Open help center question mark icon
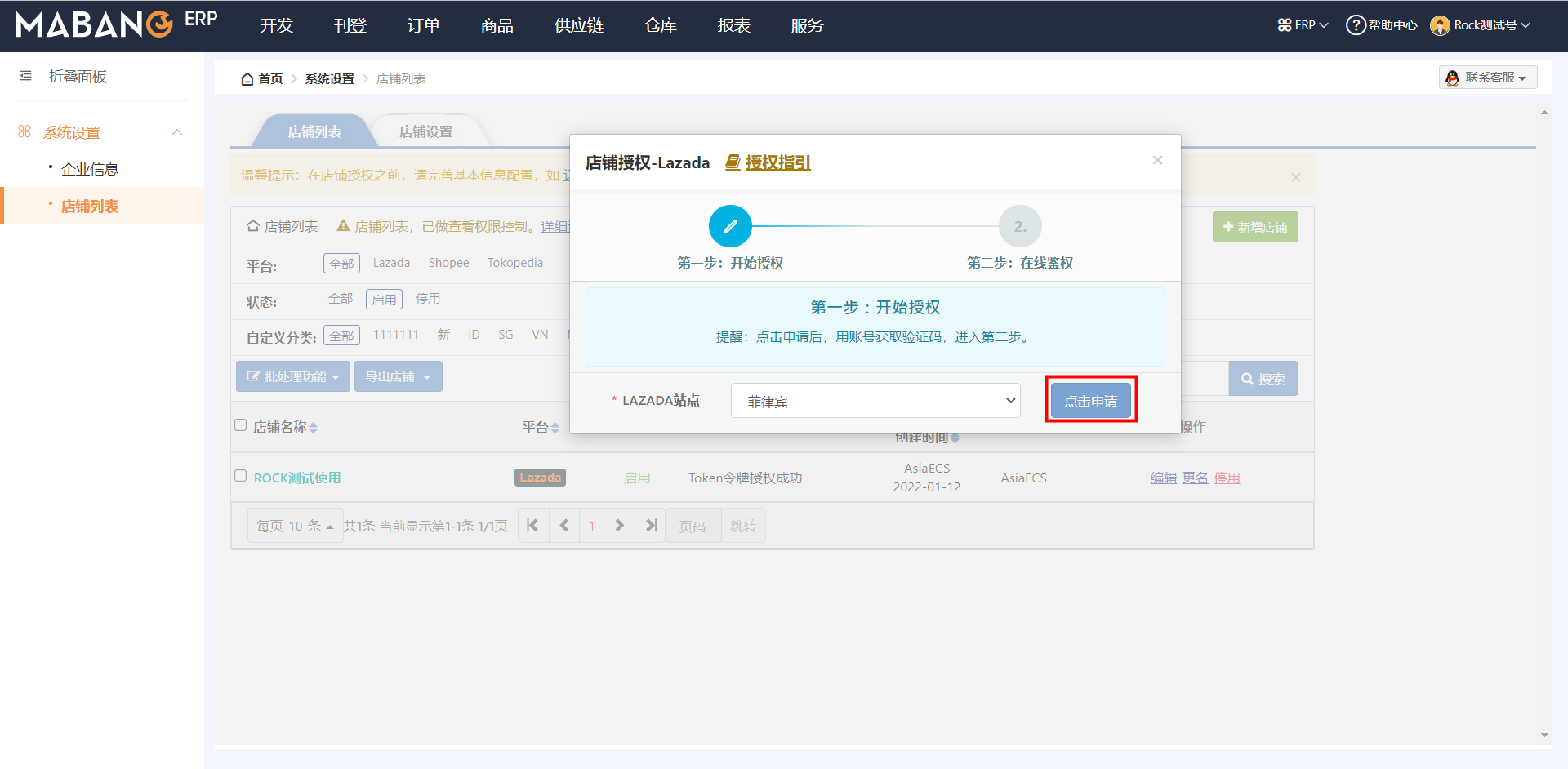This screenshot has width=1568, height=769. tap(1356, 25)
